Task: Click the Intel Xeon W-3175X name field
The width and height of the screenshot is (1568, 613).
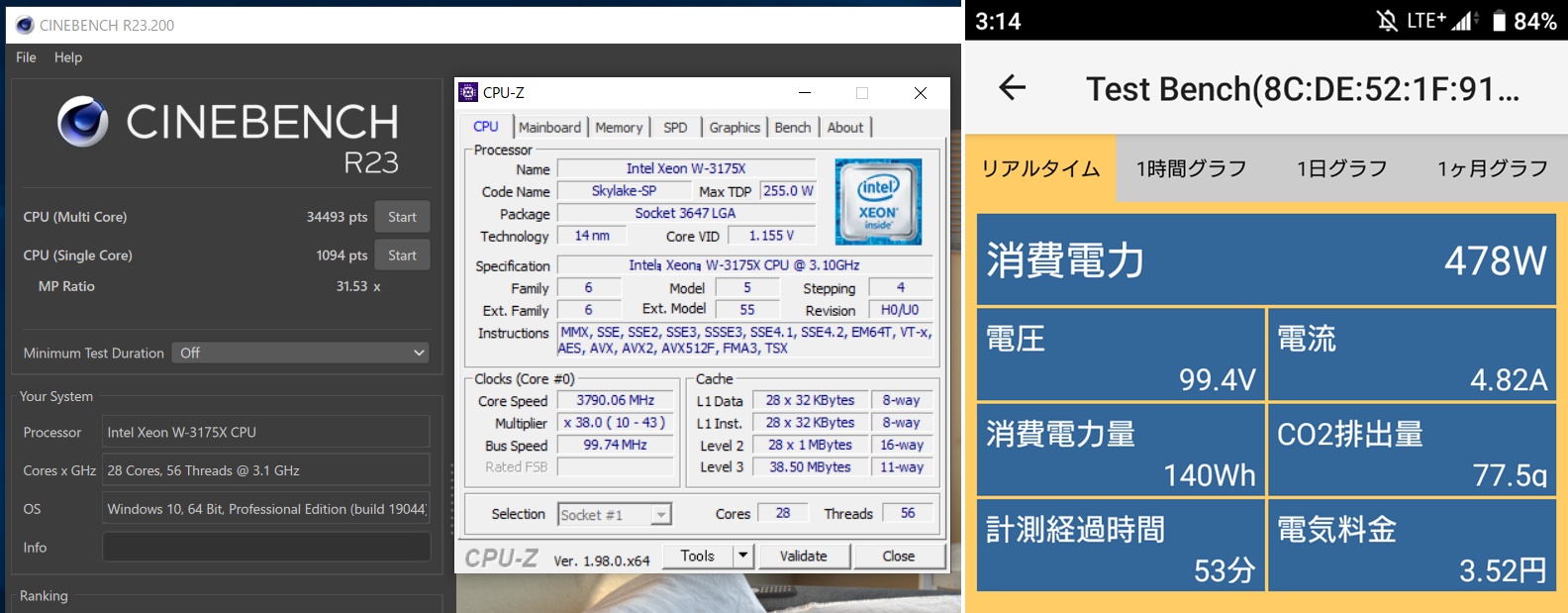Action: [686, 168]
